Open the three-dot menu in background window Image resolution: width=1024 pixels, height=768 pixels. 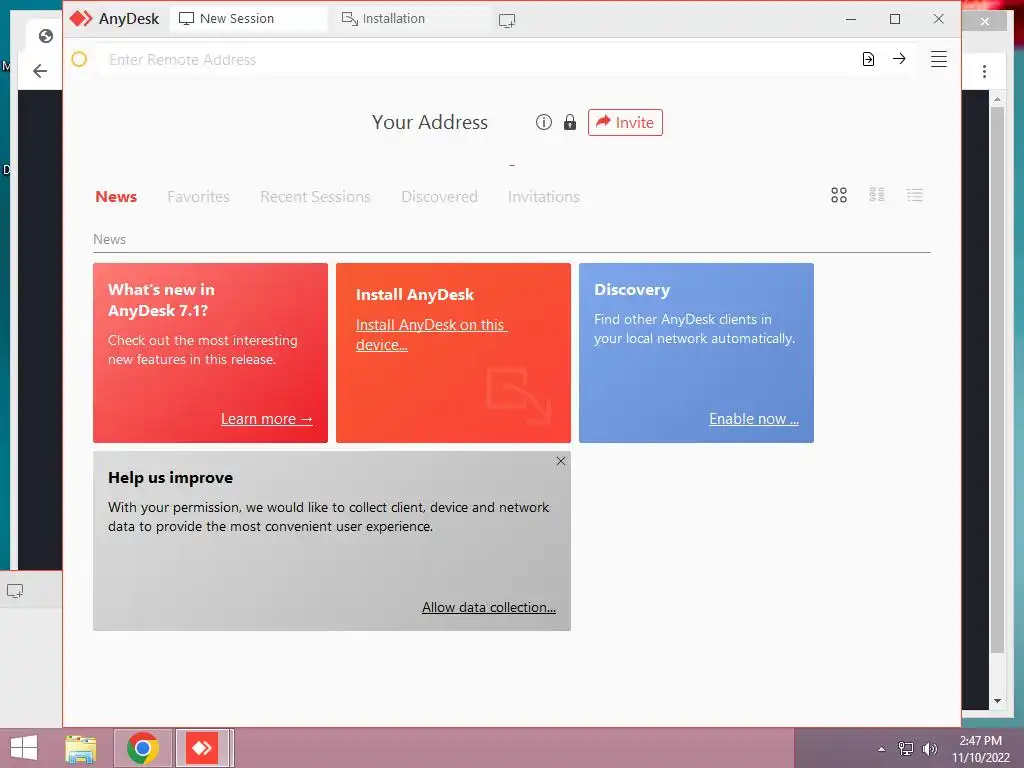(984, 71)
